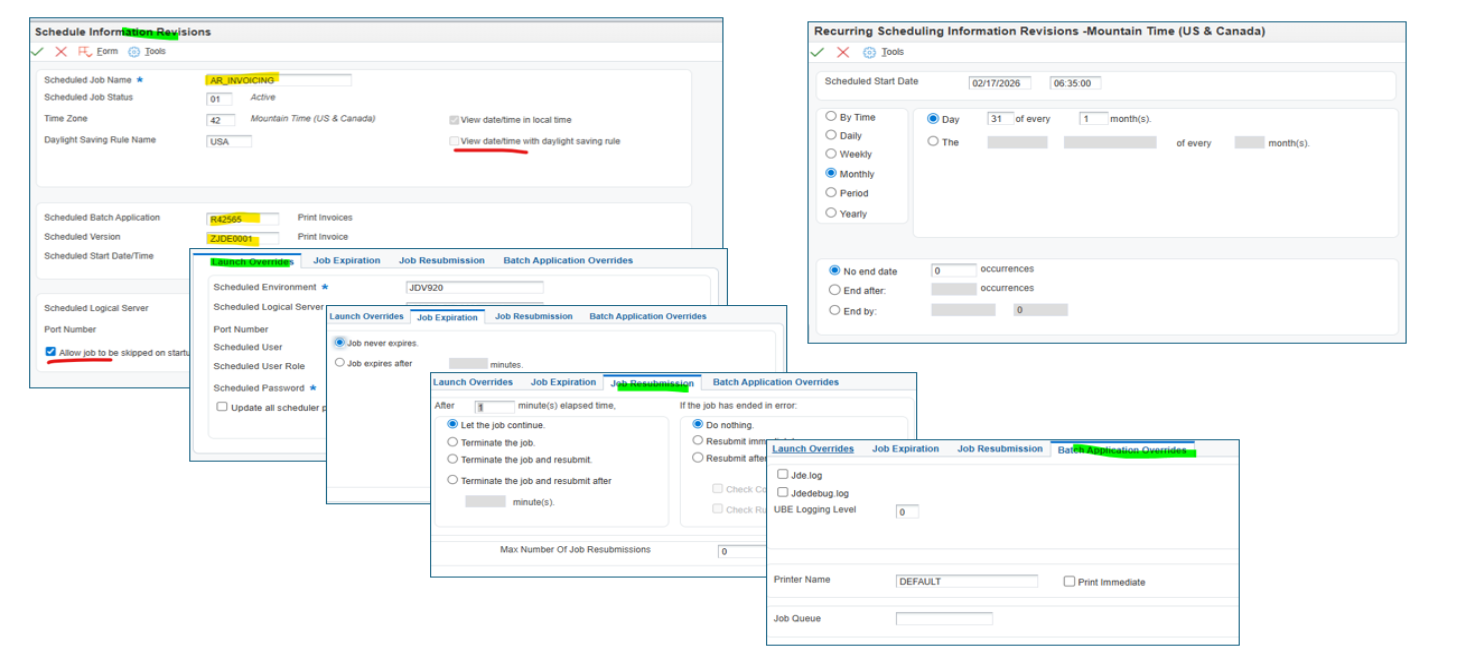Screen dimensions: 1466x665
Task: Open Job Expiration tab above Scheduled Environment field
Action: point(346,260)
